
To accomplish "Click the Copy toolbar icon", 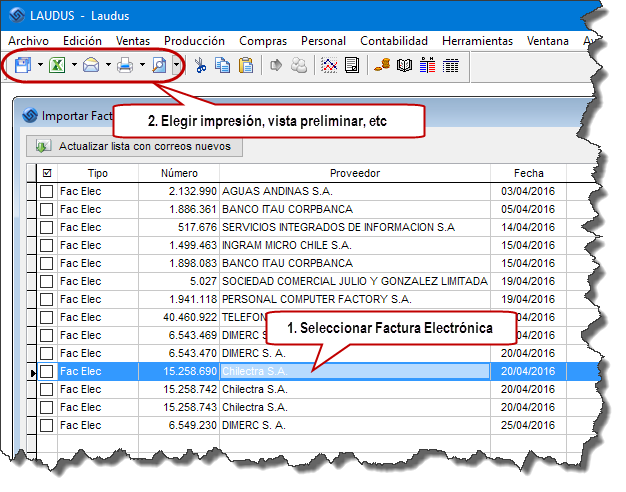I will [222, 65].
